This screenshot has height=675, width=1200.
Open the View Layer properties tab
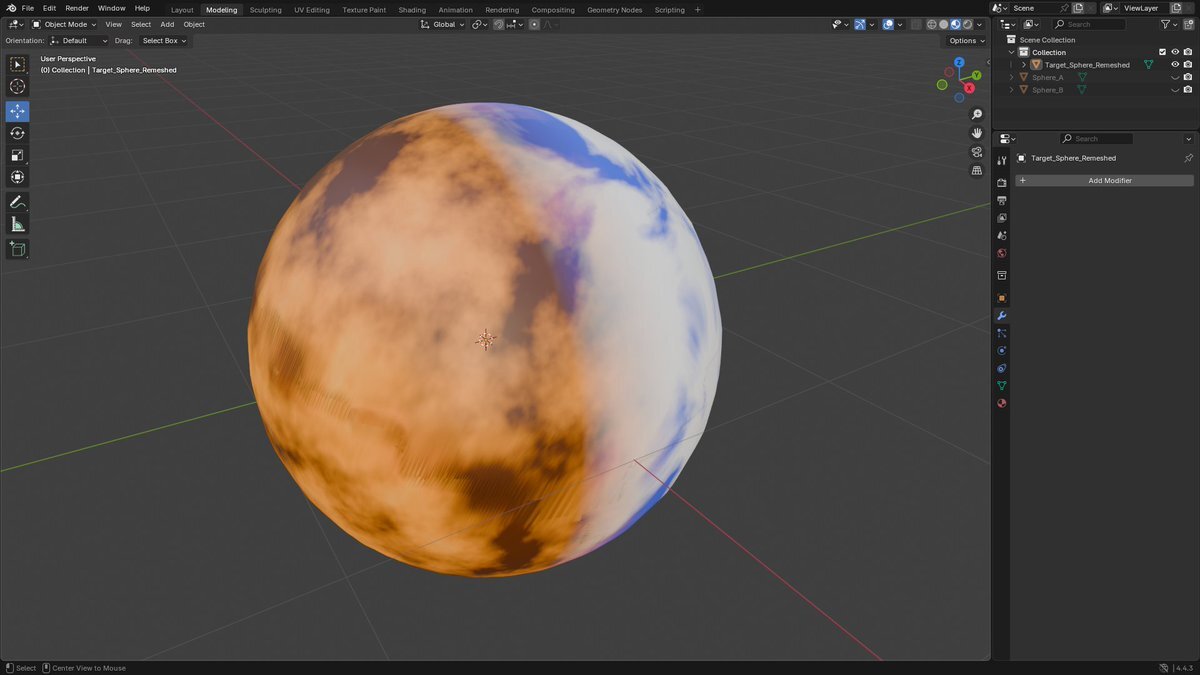click(x=1002, y=218)
